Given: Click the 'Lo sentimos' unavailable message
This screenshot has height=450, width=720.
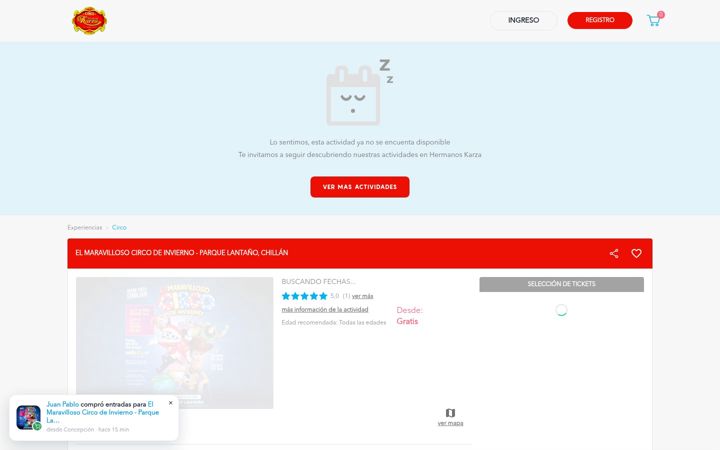Looking at the screenshot, I should coord(360,142).
